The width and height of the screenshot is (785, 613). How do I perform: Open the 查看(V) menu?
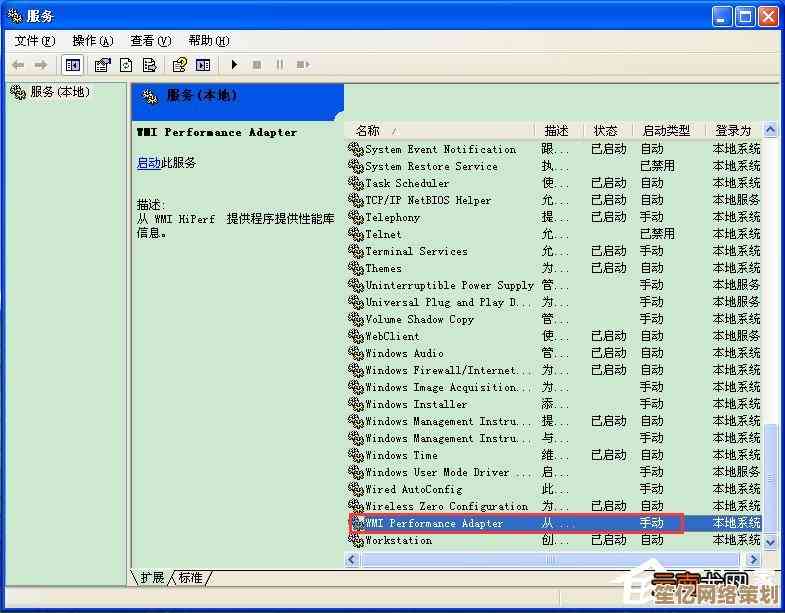coord(150,41)
